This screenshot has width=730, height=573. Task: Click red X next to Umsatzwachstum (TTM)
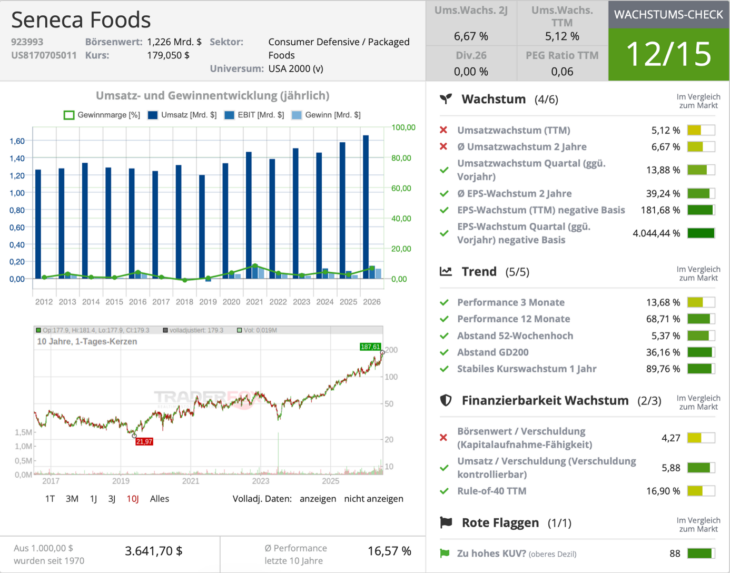(443, 130)
